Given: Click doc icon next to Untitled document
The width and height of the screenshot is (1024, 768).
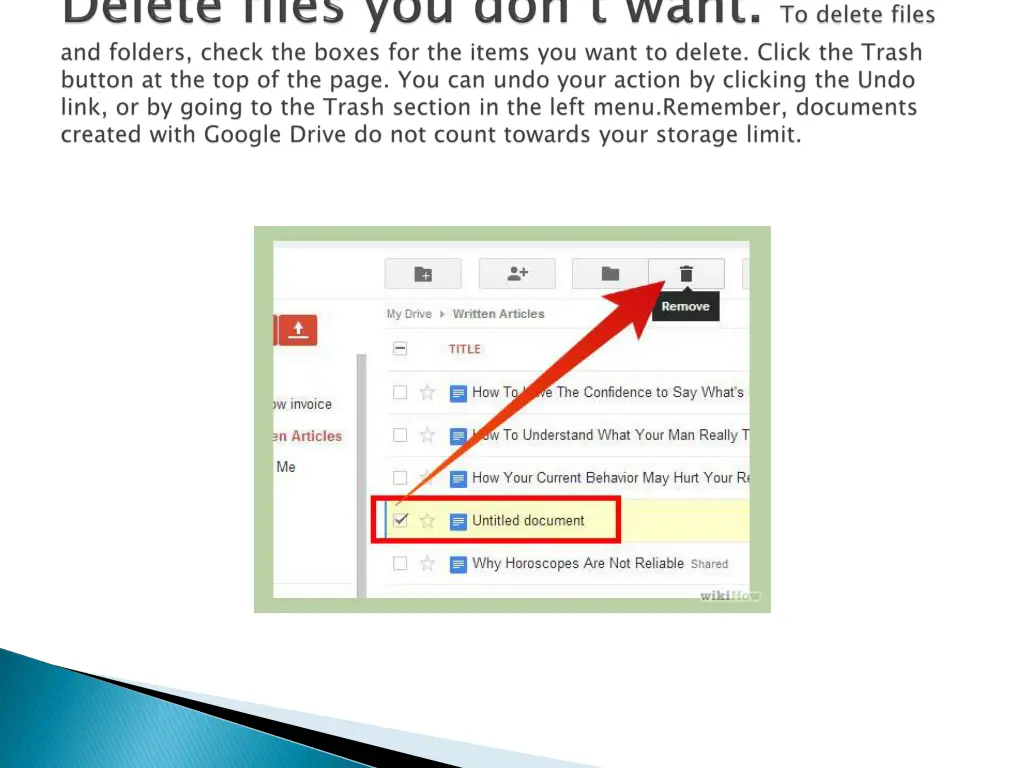Looking at the screenshot, I should 458,521.
